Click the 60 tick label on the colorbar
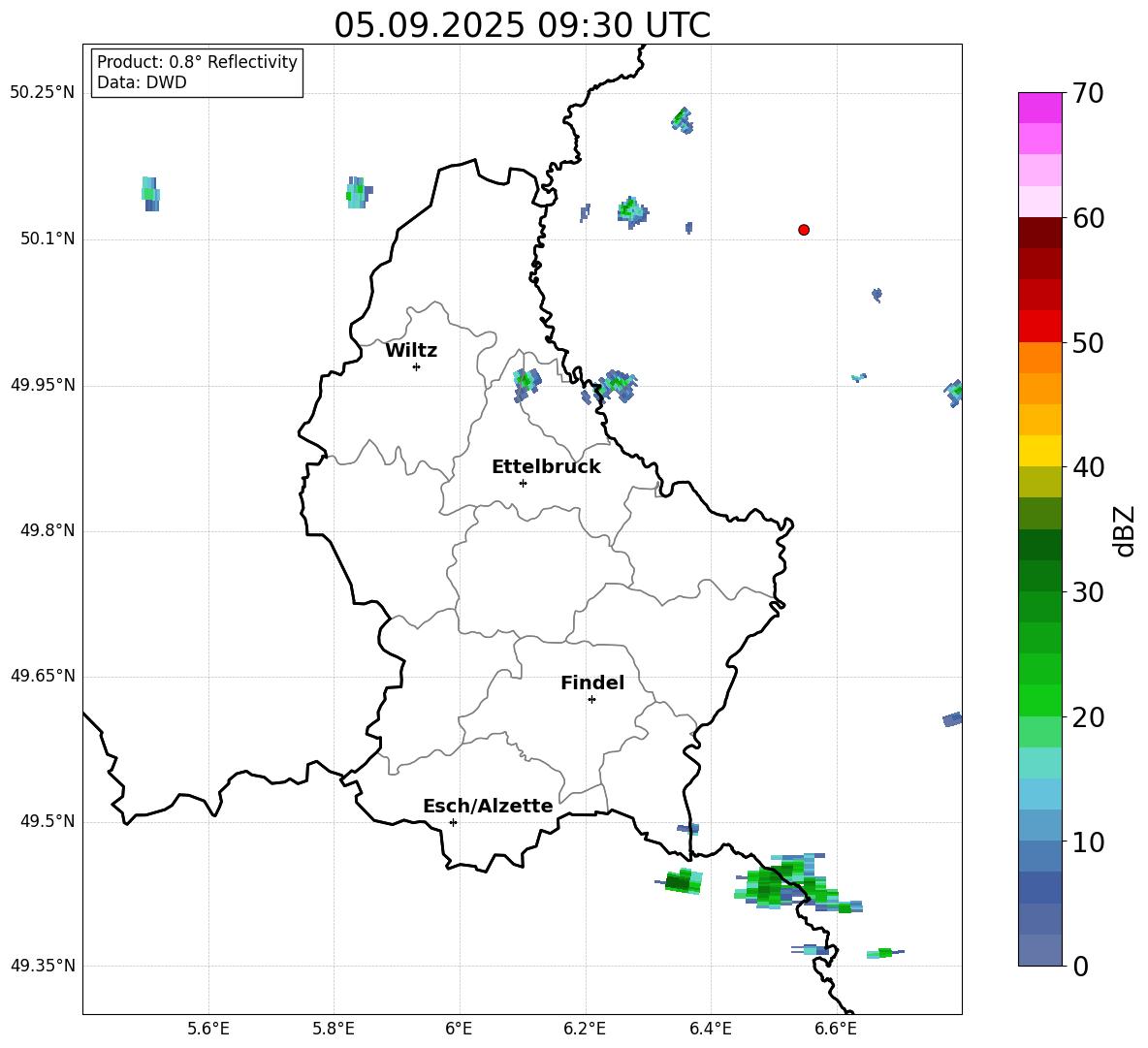1148x1048 pixels. click(x=1090, y=218)
